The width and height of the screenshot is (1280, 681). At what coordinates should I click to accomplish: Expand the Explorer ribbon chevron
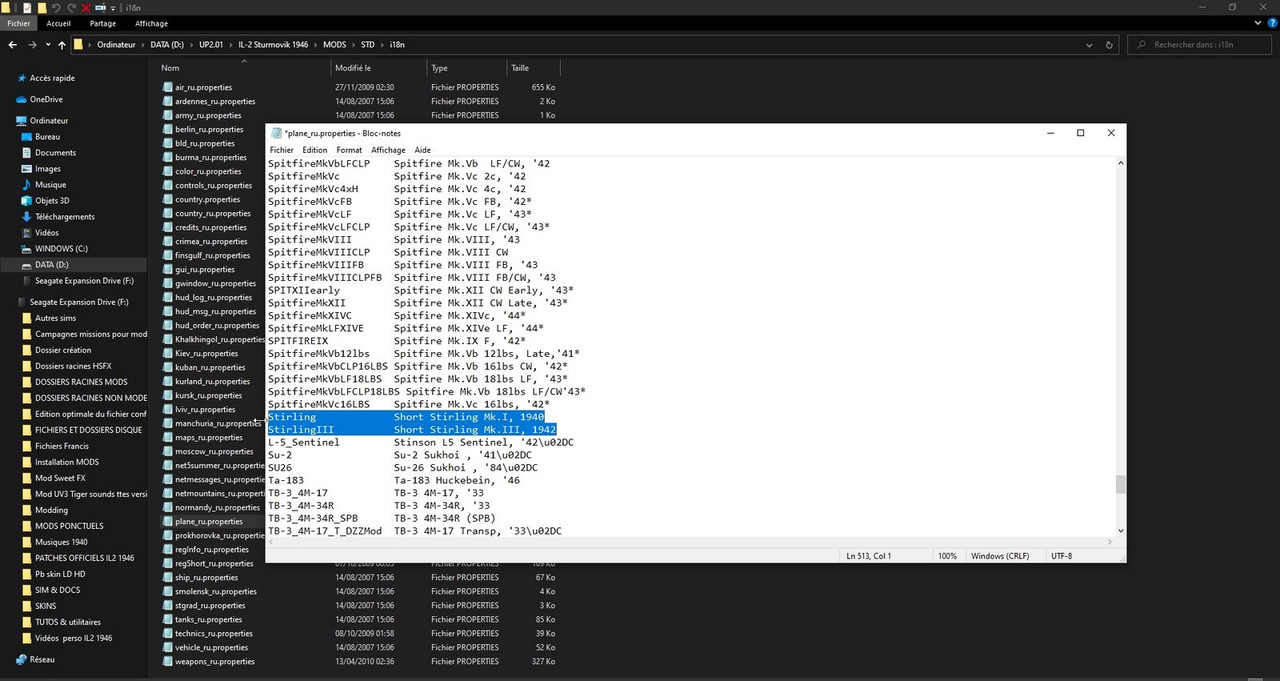(1258, 23)
